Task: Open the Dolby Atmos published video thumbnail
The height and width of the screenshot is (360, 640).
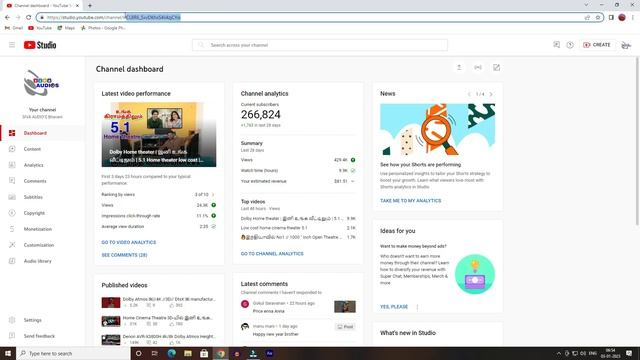Action: 111,302
